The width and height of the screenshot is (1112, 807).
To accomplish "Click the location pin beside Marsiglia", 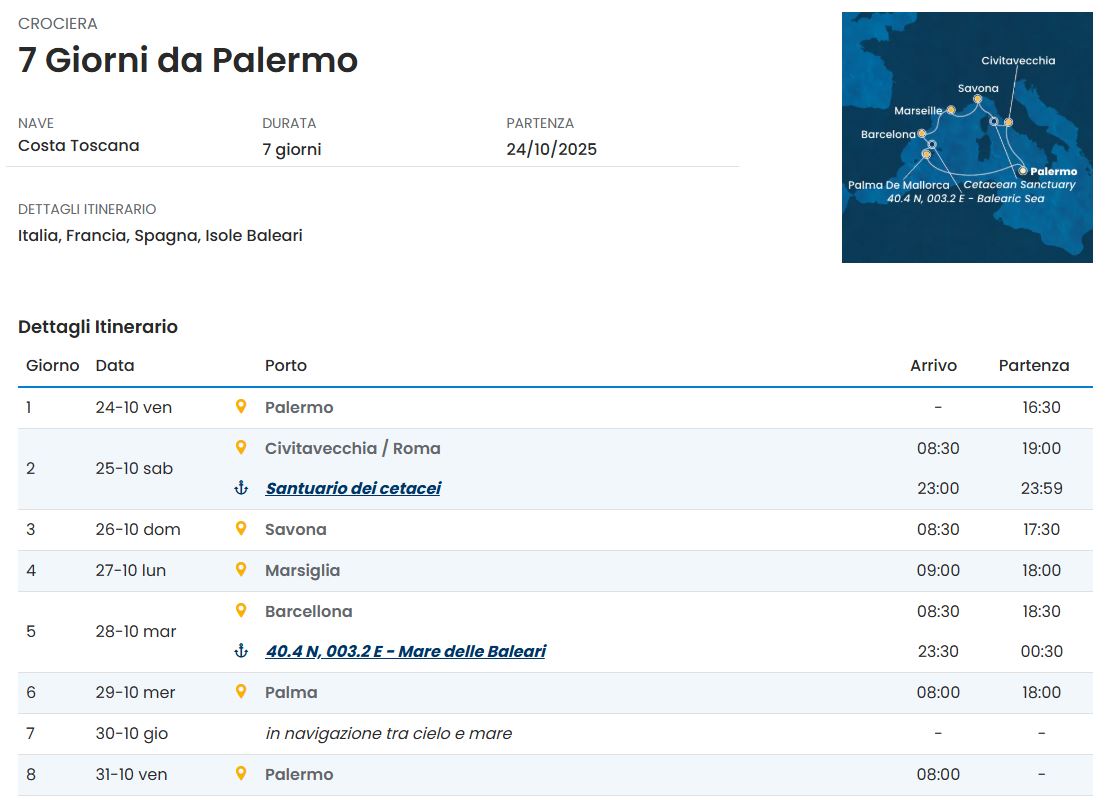I will (x=241, y=569).
